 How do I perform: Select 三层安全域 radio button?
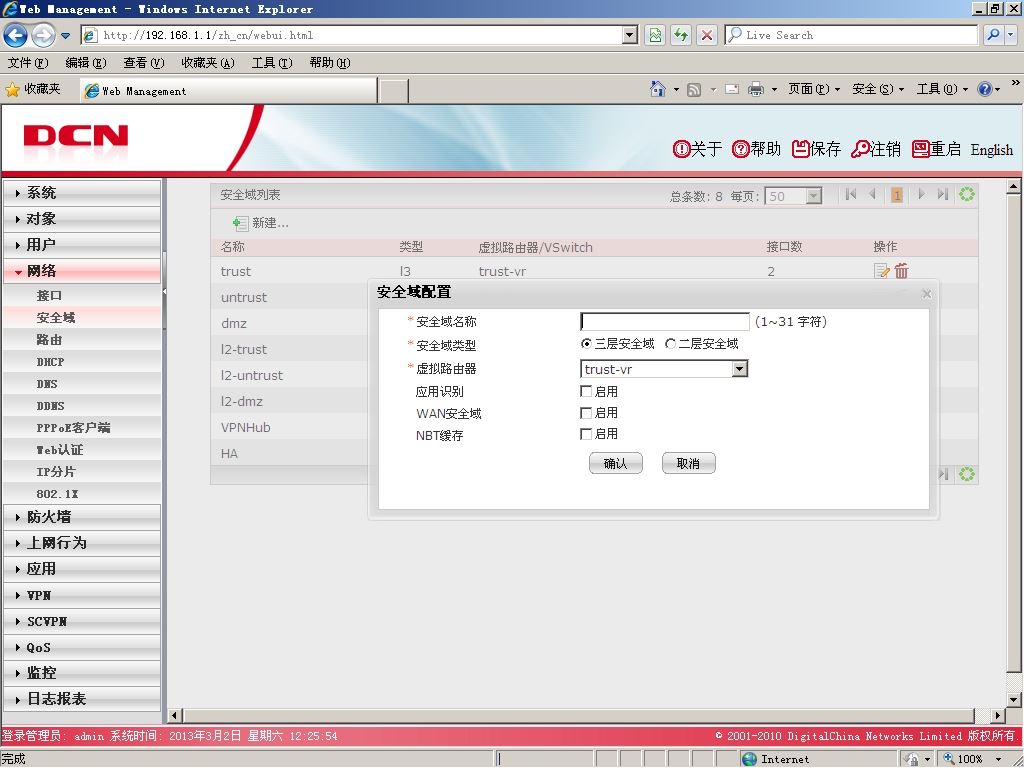tap(586, 344)
